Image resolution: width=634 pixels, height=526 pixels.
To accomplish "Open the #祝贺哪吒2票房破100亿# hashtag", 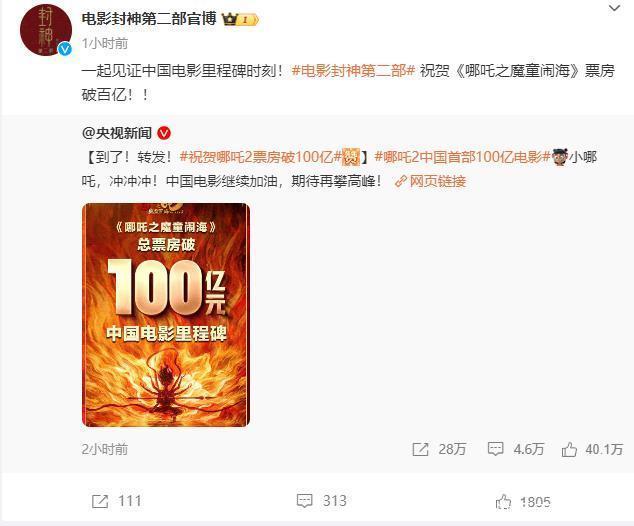I will tap(261, 157).
